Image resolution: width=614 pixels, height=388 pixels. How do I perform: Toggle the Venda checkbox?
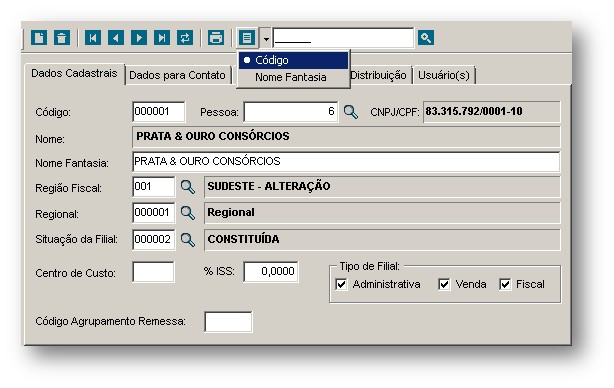tap(444, 285)
